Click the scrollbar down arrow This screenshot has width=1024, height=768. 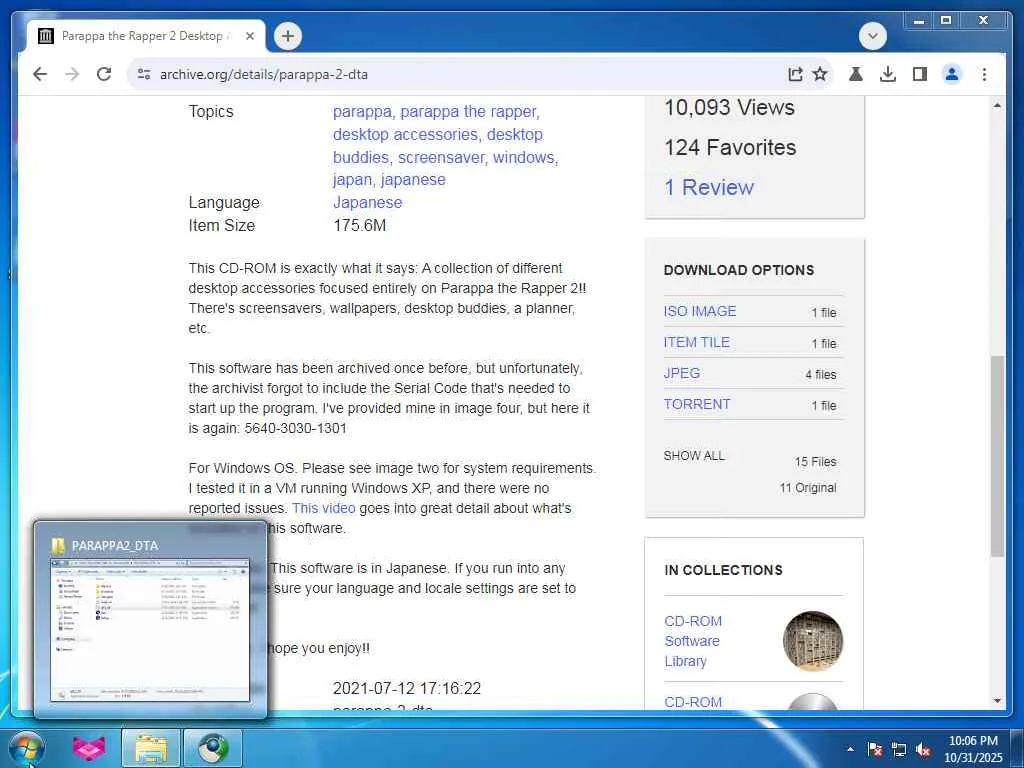[x=997, y=701]
